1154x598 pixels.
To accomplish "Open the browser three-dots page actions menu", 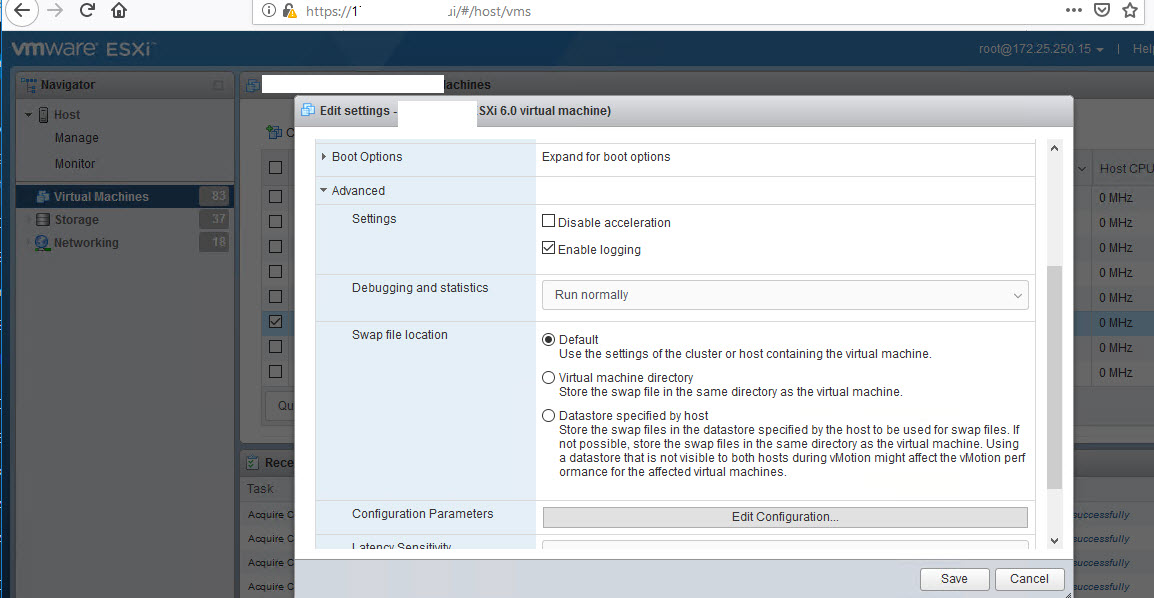I will pyautogui.click(x=1073, y=11).
